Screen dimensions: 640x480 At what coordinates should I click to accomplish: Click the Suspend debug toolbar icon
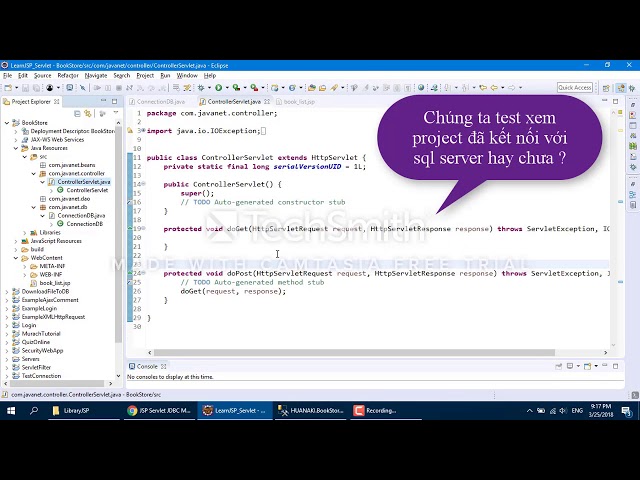point(108,88)
